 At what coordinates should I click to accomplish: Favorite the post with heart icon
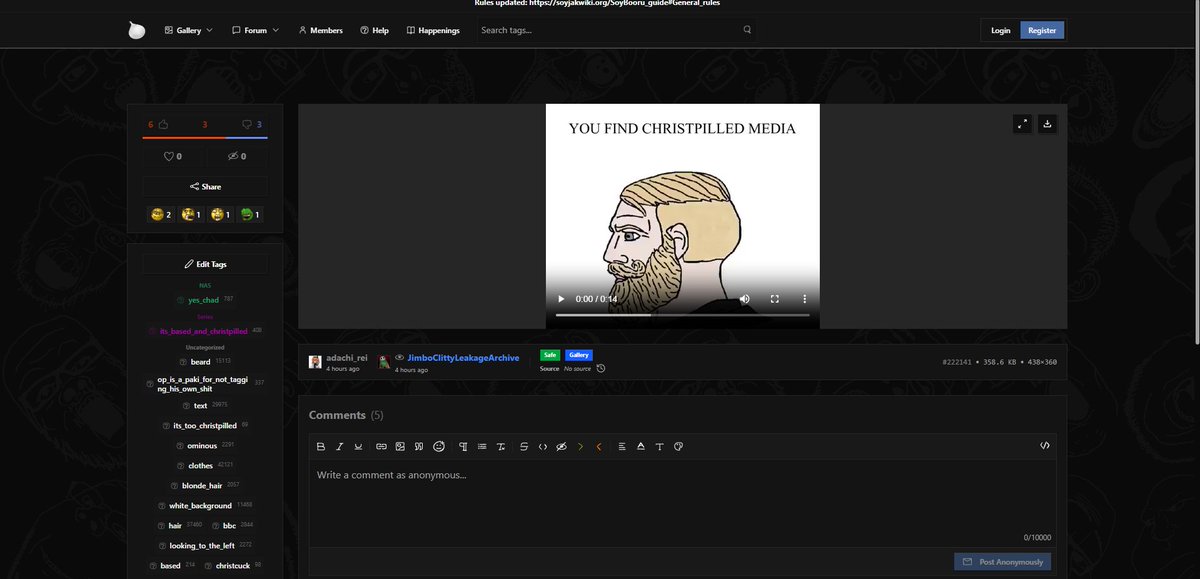172,156
